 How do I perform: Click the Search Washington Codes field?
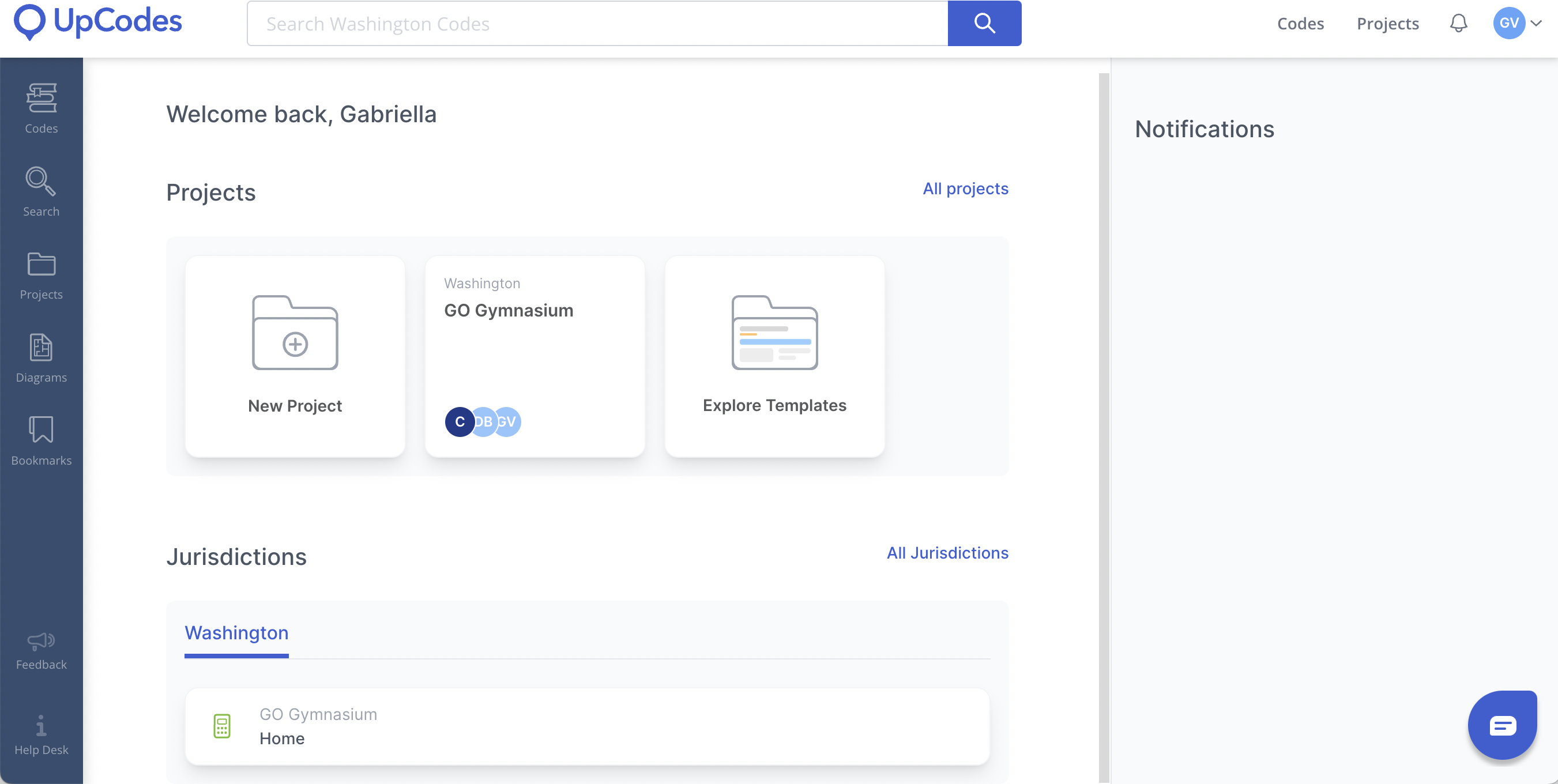point(597,24)
